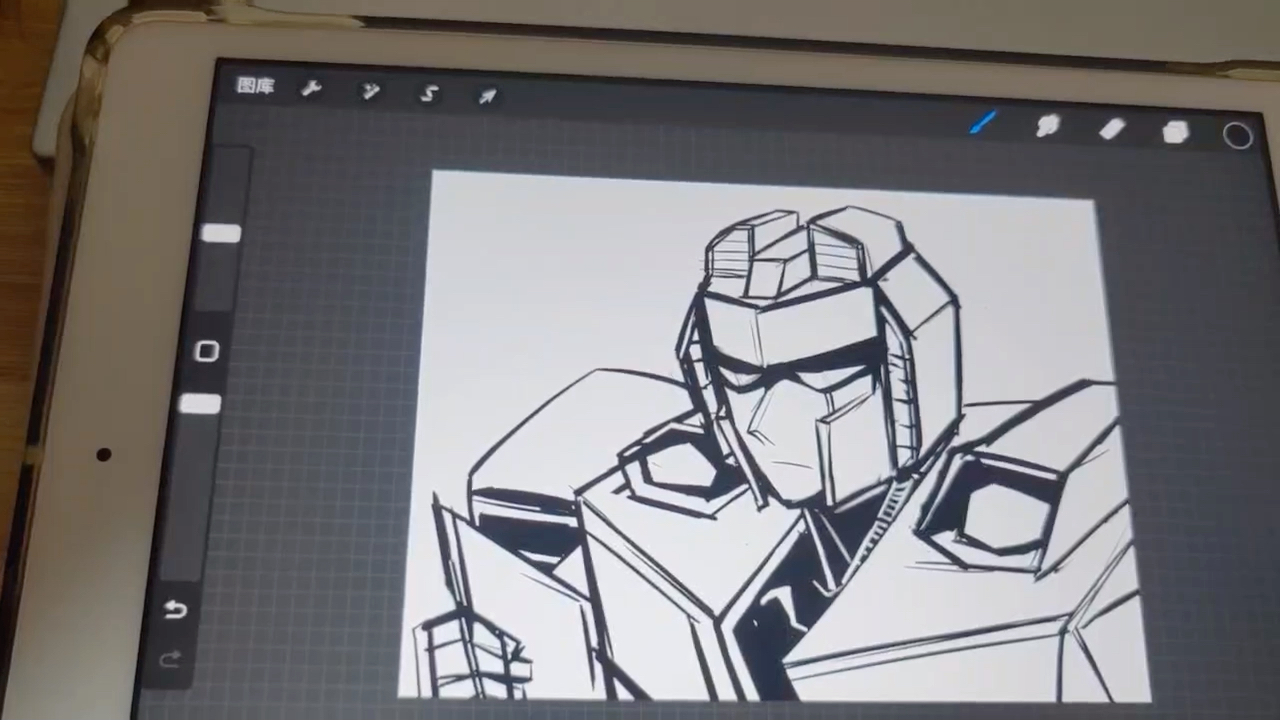Tap the square modify button on sidebar
This screenshot has width=1280, height=720.
click(207, 351)
